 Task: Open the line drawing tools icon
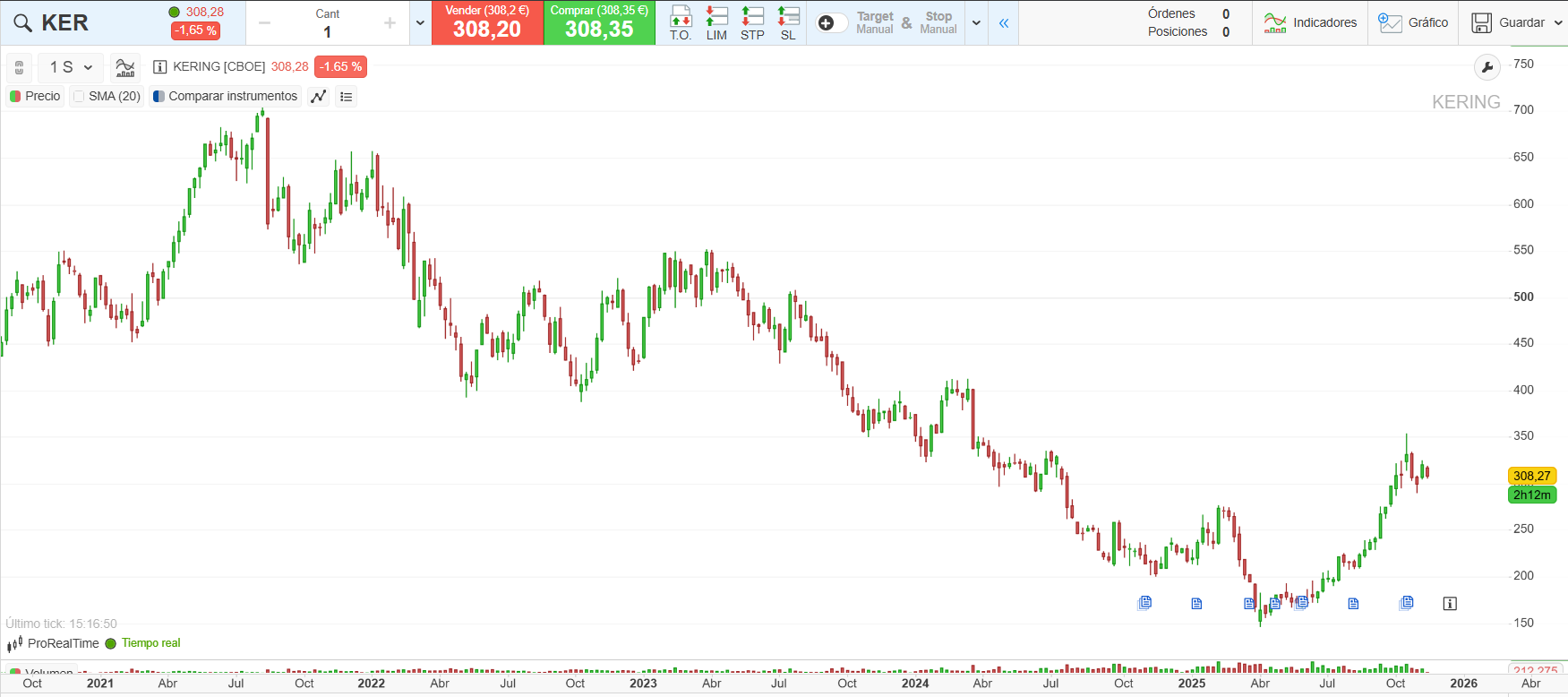319,97
